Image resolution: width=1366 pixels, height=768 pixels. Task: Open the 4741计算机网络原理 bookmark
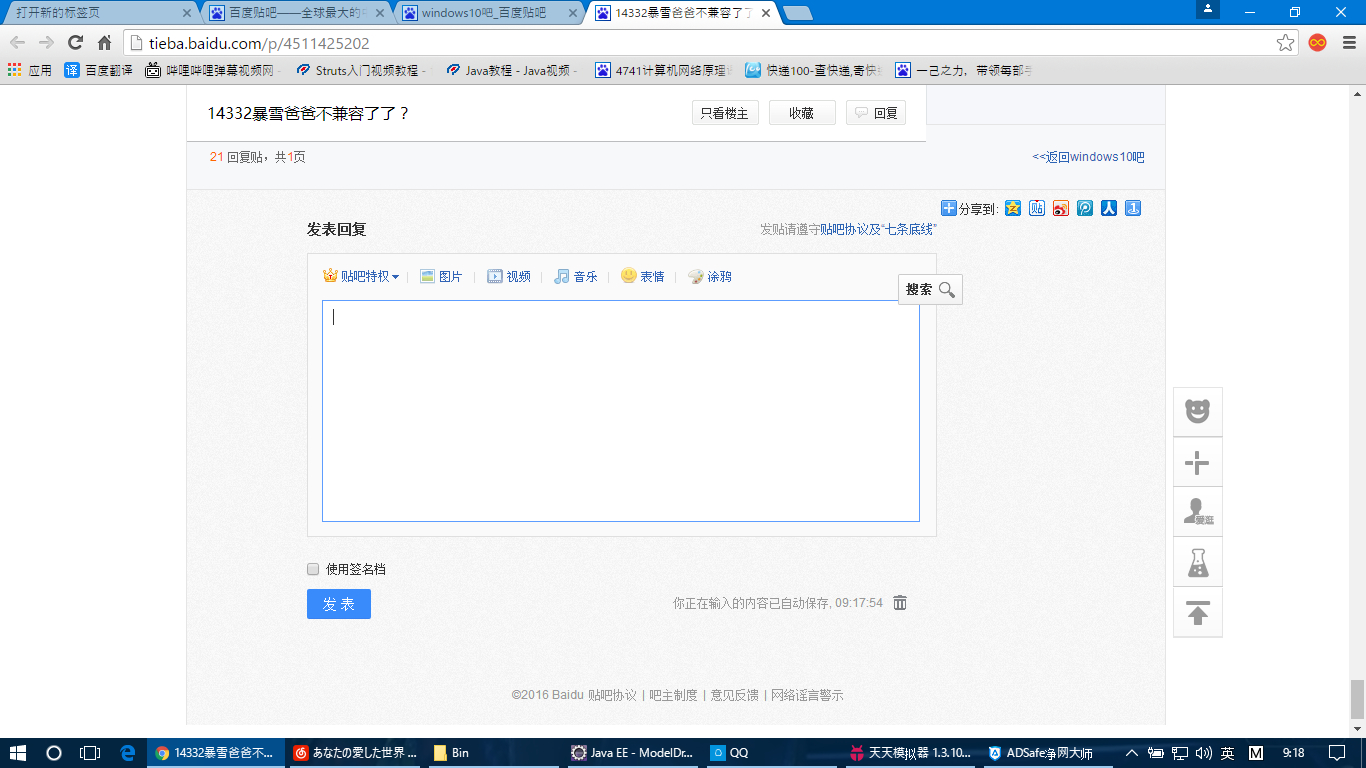[x=664, y=70]
